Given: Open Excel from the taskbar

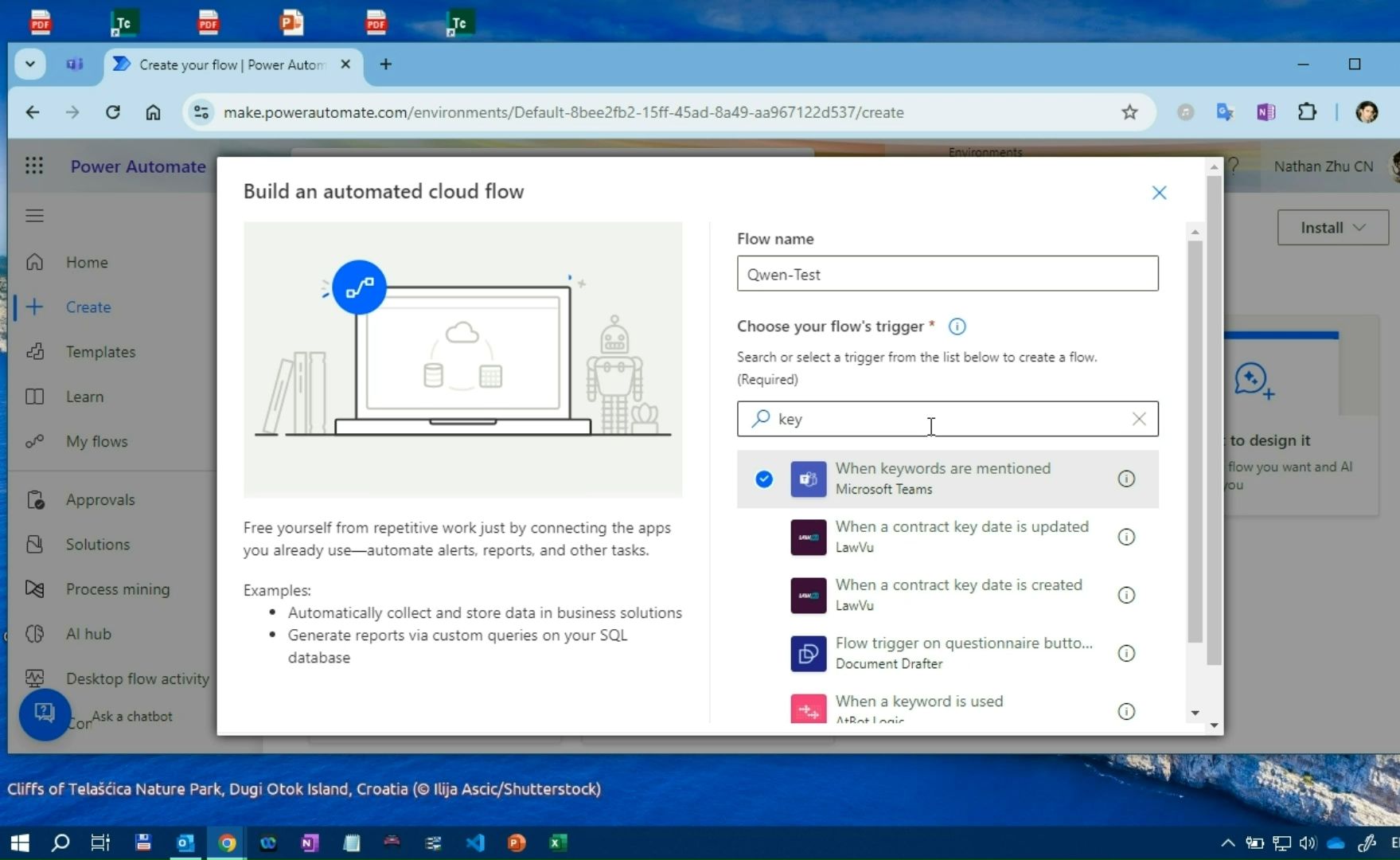Looking at the screenshot, I should (x=558, y=842).
